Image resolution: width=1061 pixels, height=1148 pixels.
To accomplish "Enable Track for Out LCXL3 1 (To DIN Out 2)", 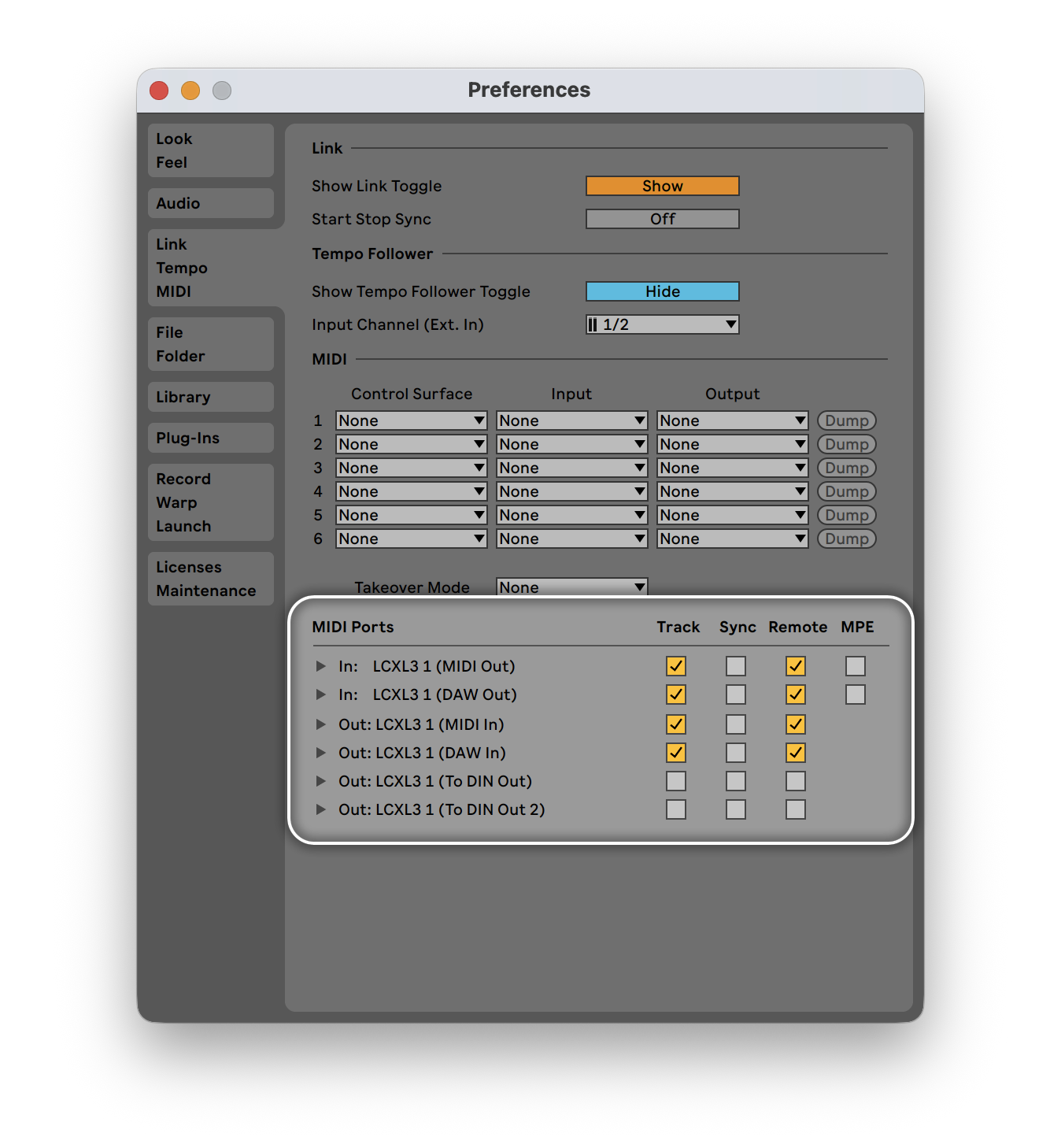I will [676, 809].
